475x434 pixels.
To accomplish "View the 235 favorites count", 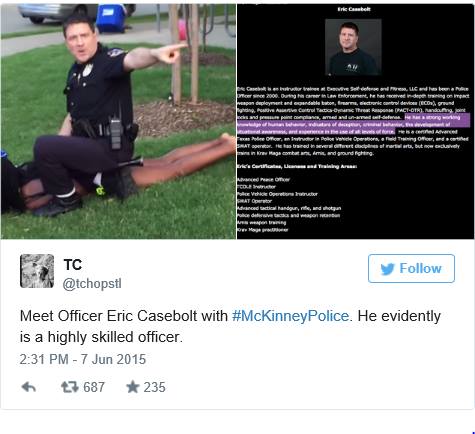I will (x=154, y=387).
